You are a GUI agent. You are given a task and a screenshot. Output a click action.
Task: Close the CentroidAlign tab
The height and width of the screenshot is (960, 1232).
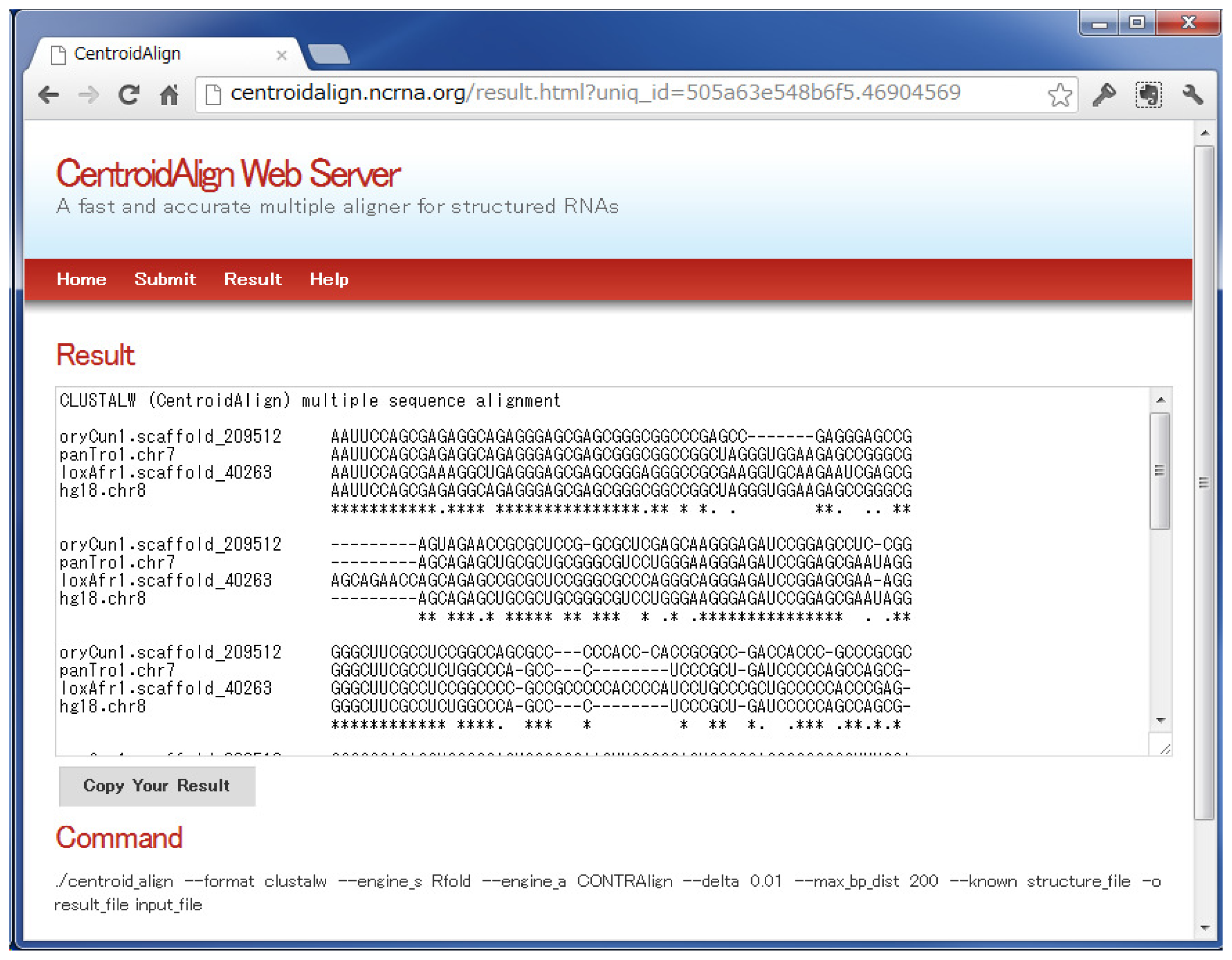click(282, 55)
